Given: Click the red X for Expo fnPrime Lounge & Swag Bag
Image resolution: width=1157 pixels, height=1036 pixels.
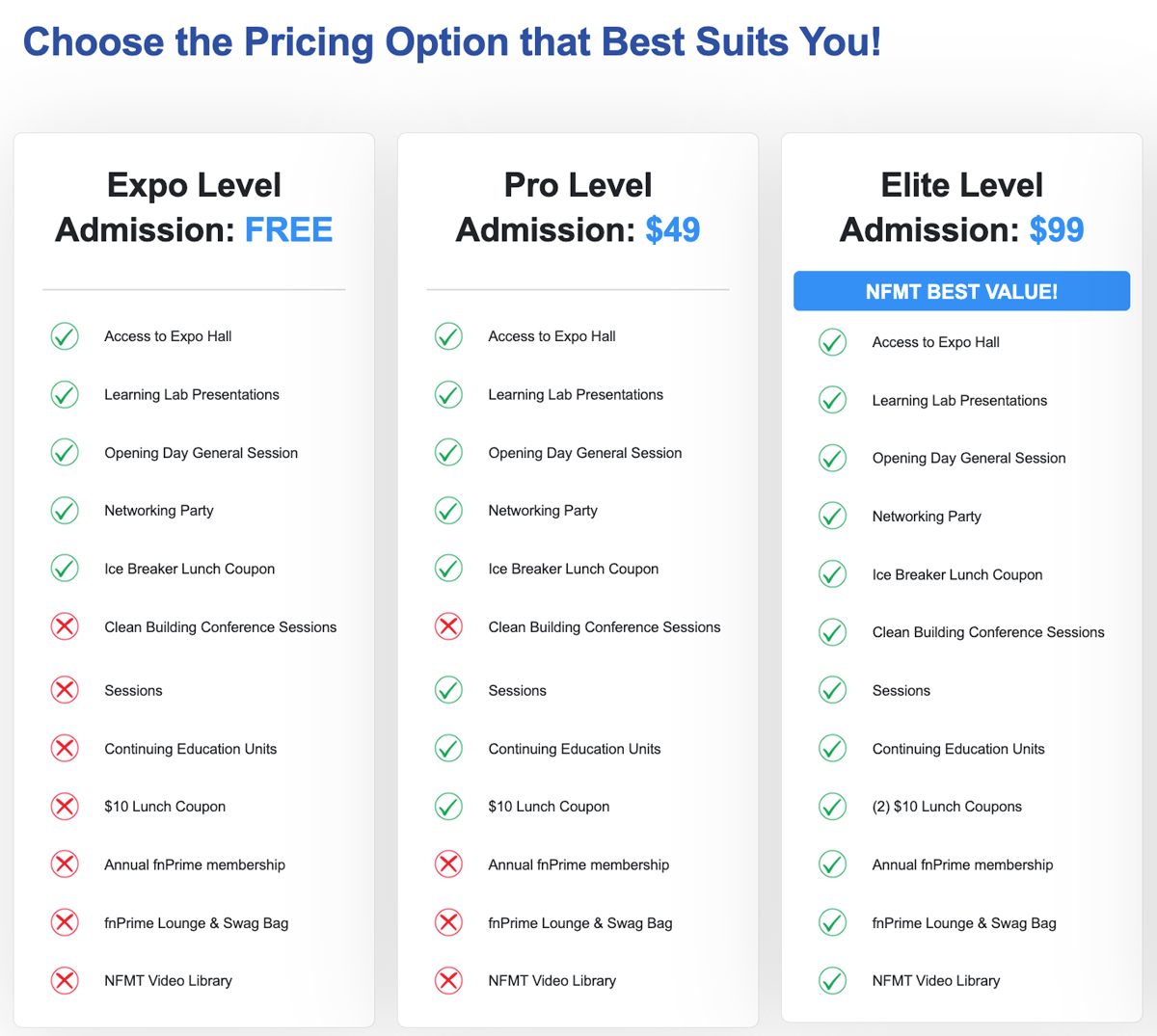Looking at the screenshot, I should [65, 922].
